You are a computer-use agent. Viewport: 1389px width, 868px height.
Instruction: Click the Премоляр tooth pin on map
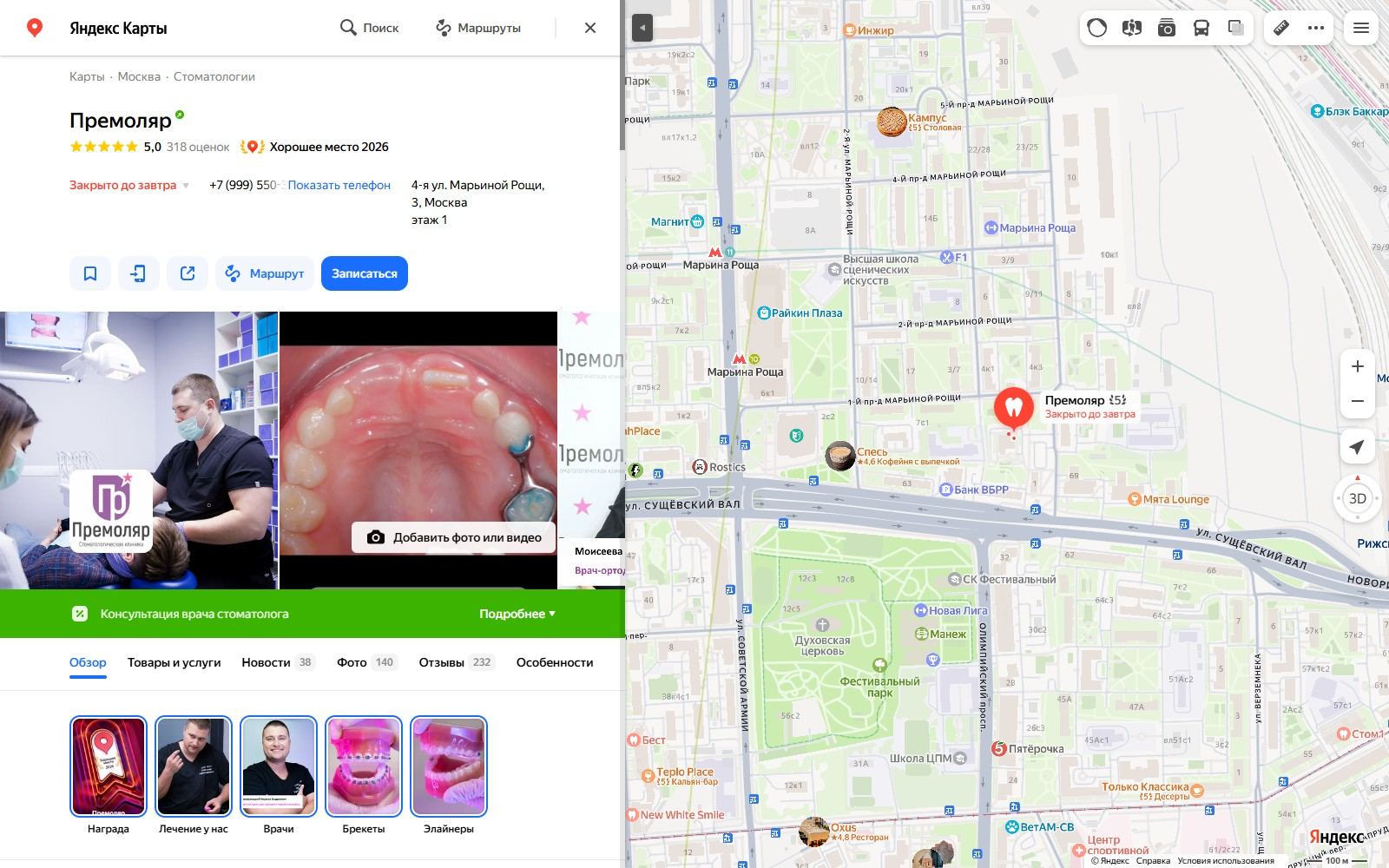point(1013,406)
